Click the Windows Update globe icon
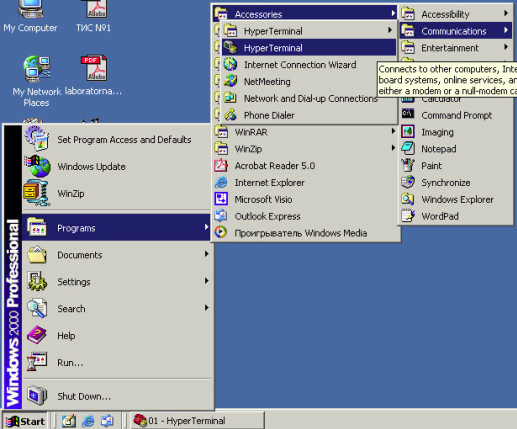The width and height of the screenshot is (517, 429). [x=37, y=166]
